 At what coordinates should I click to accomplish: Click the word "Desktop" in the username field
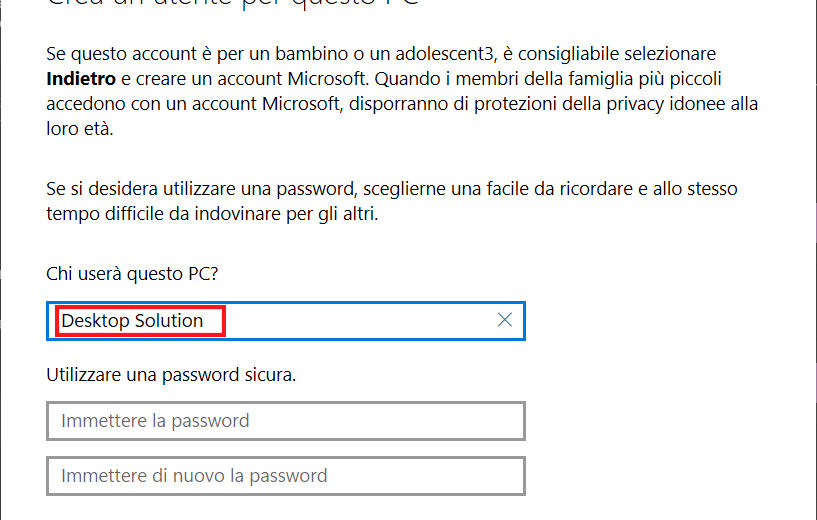tap(94, 321)
